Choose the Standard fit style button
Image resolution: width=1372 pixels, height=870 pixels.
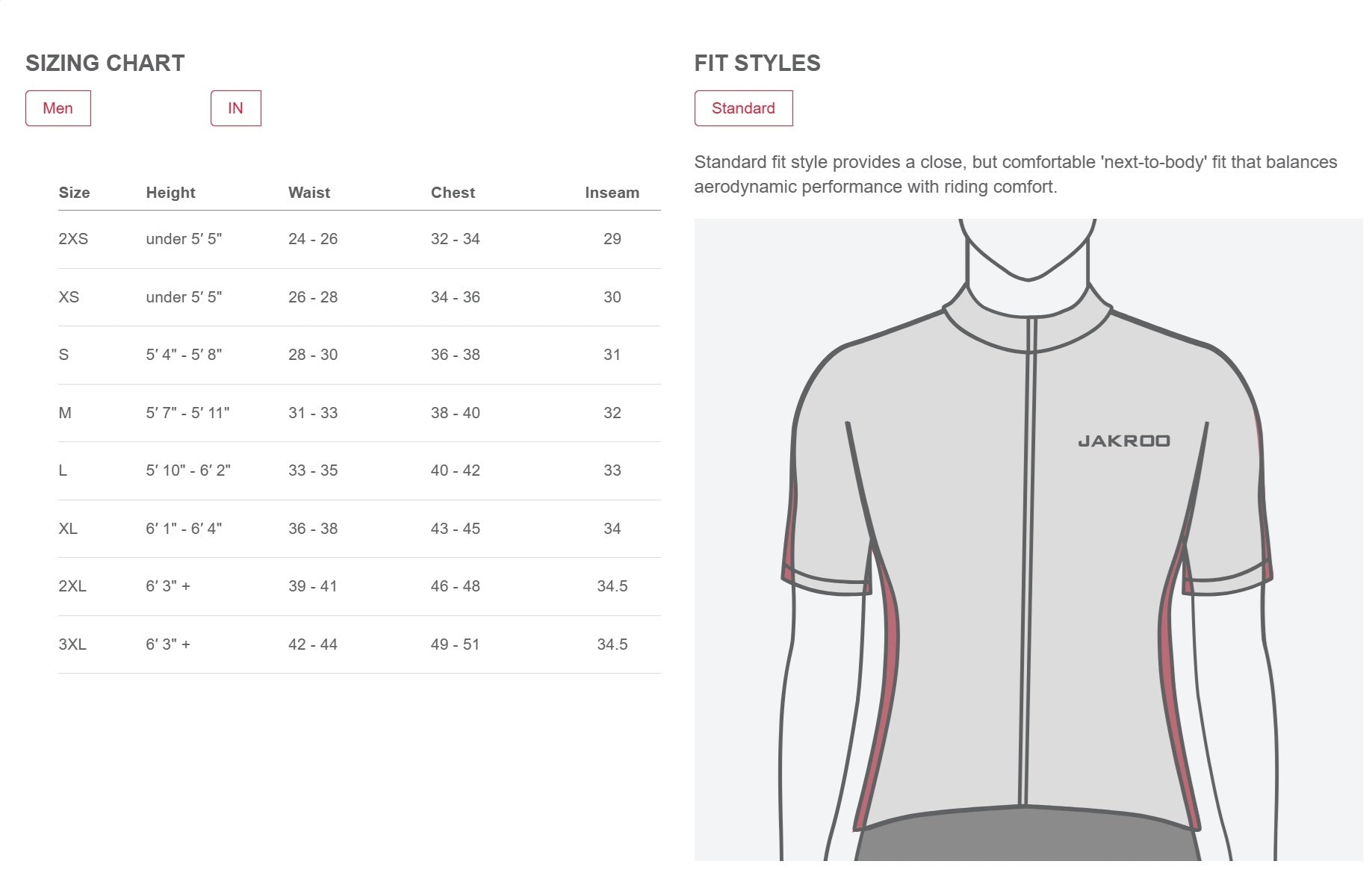click(743, 108)
